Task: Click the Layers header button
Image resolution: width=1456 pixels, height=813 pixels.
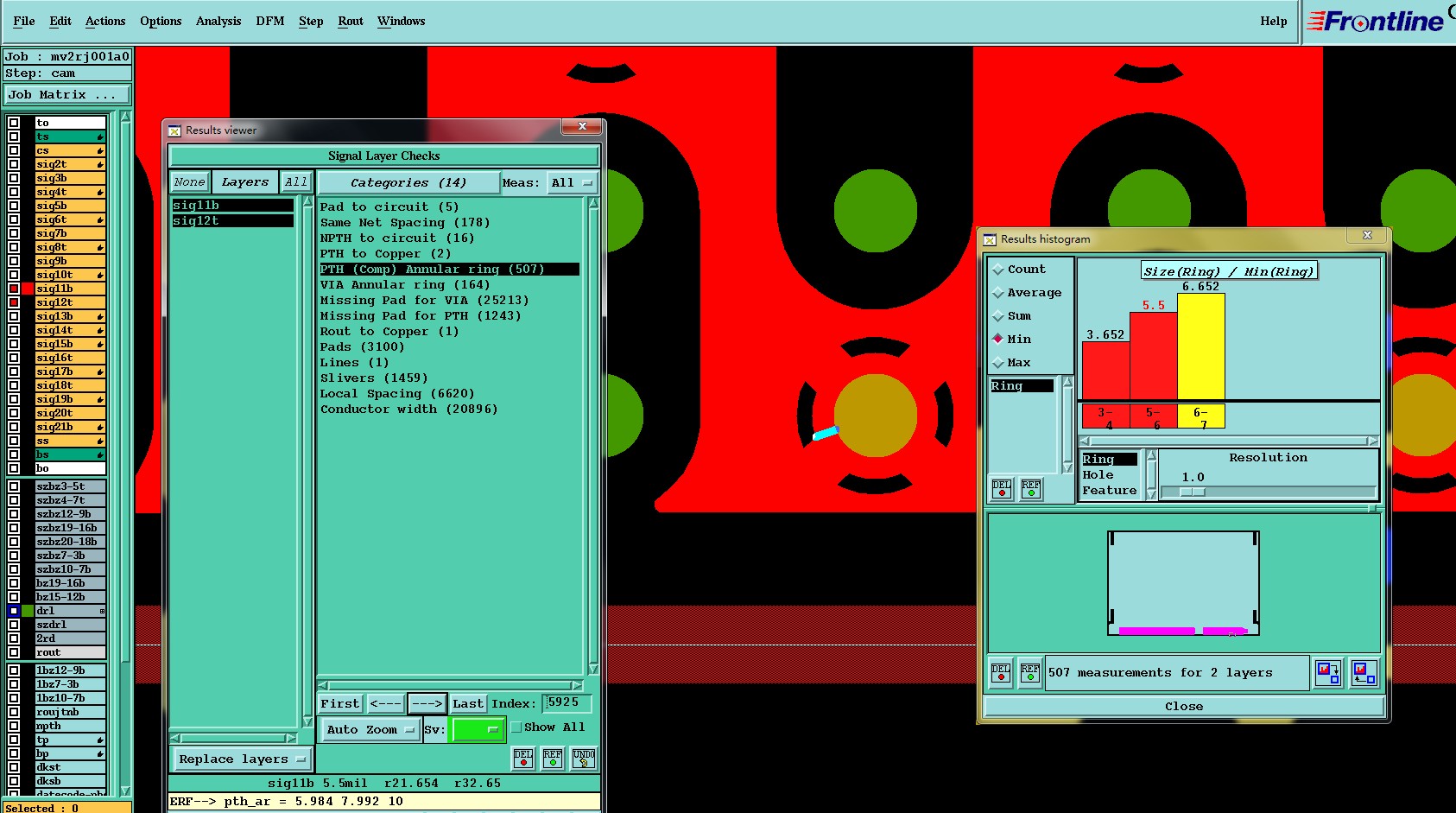Action: pyautogui.click(x=245, y=182)
